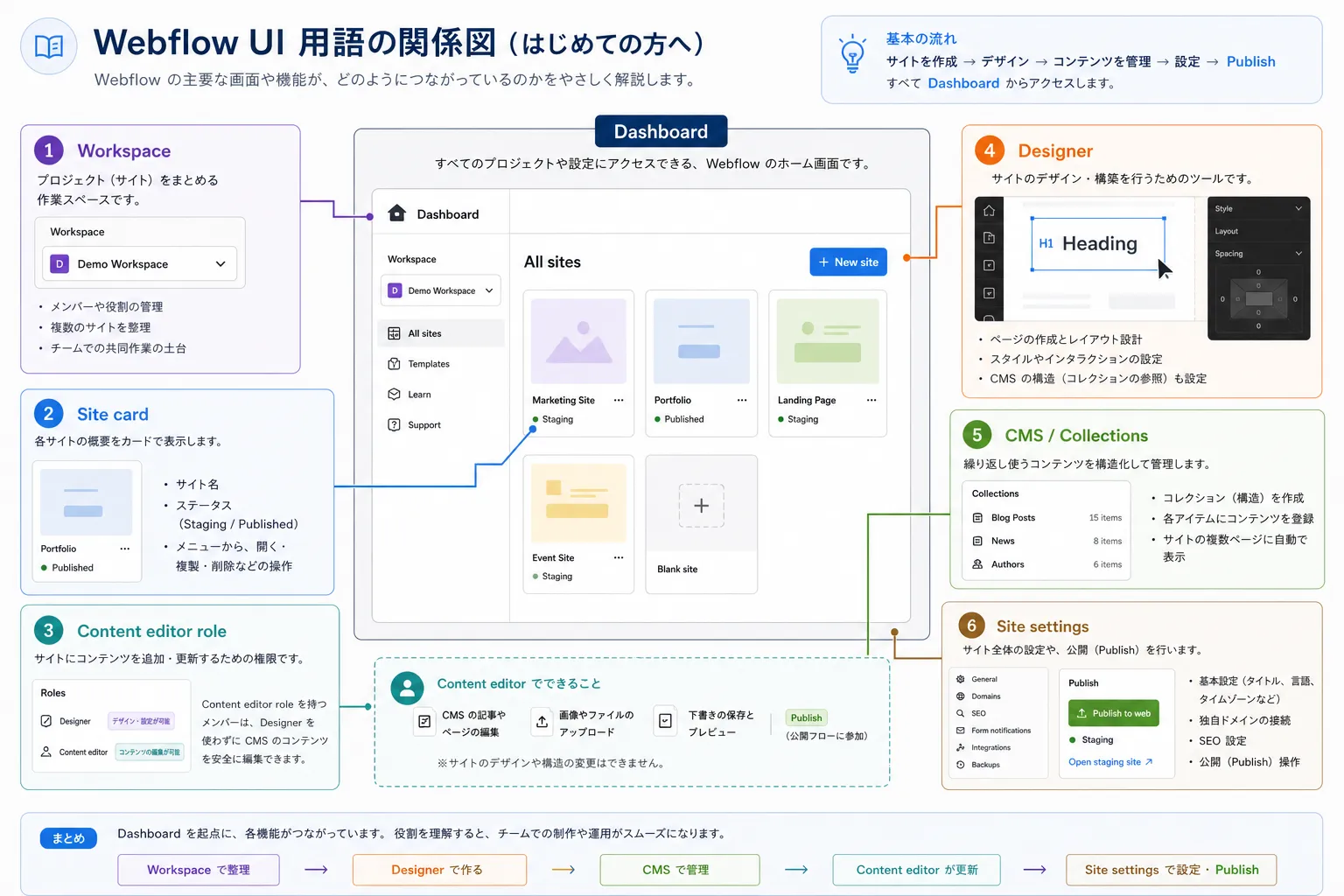The width and height of the screenshot is (1344, 896).
Task: Click the Staging status under Publish to web
Action: pyautogui.click(x=1091, y=739)
